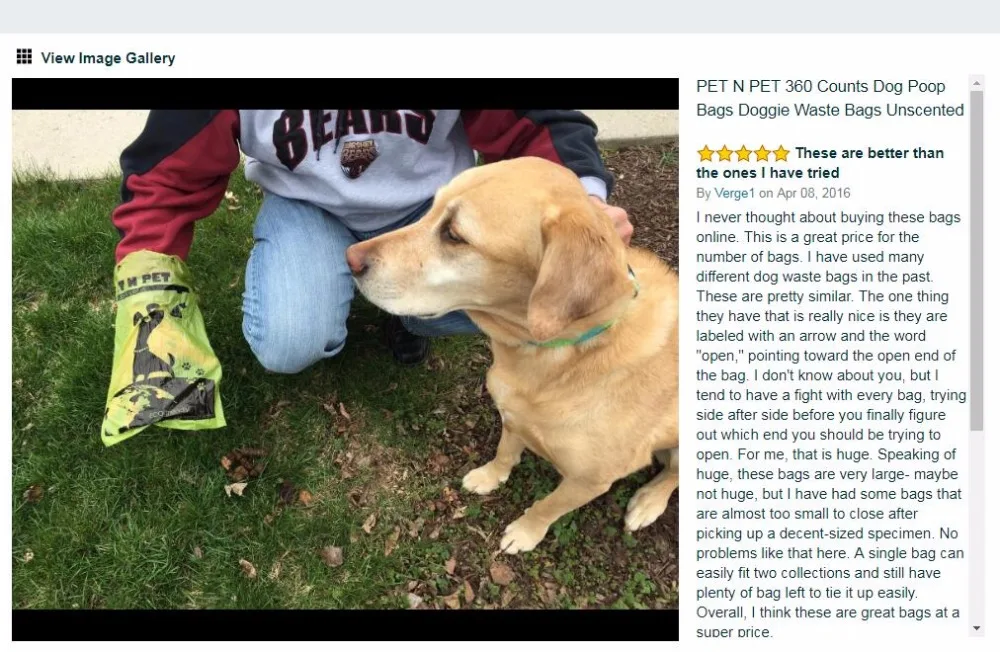Click review headline "These are better than"
1000x652 pixels.
[869, 153]
